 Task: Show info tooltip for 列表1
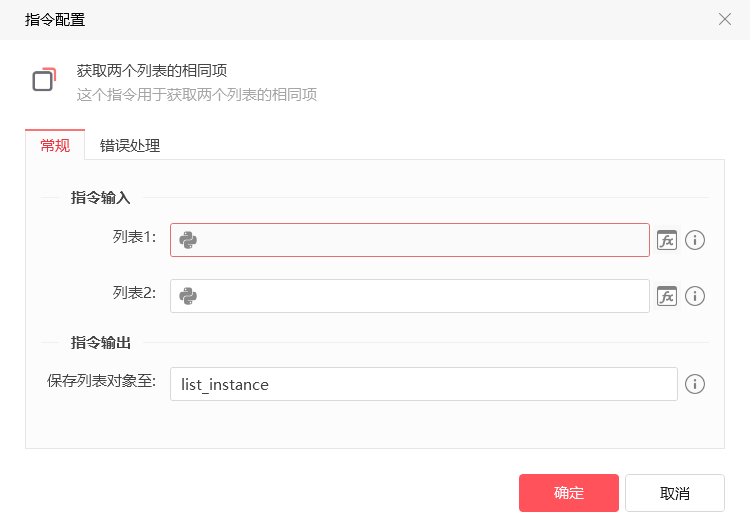point(695,240)
